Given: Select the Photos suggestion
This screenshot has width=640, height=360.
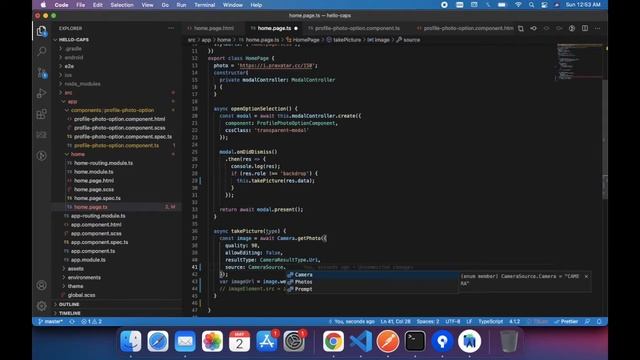Looking at the screenshot, I should point(371,282).
